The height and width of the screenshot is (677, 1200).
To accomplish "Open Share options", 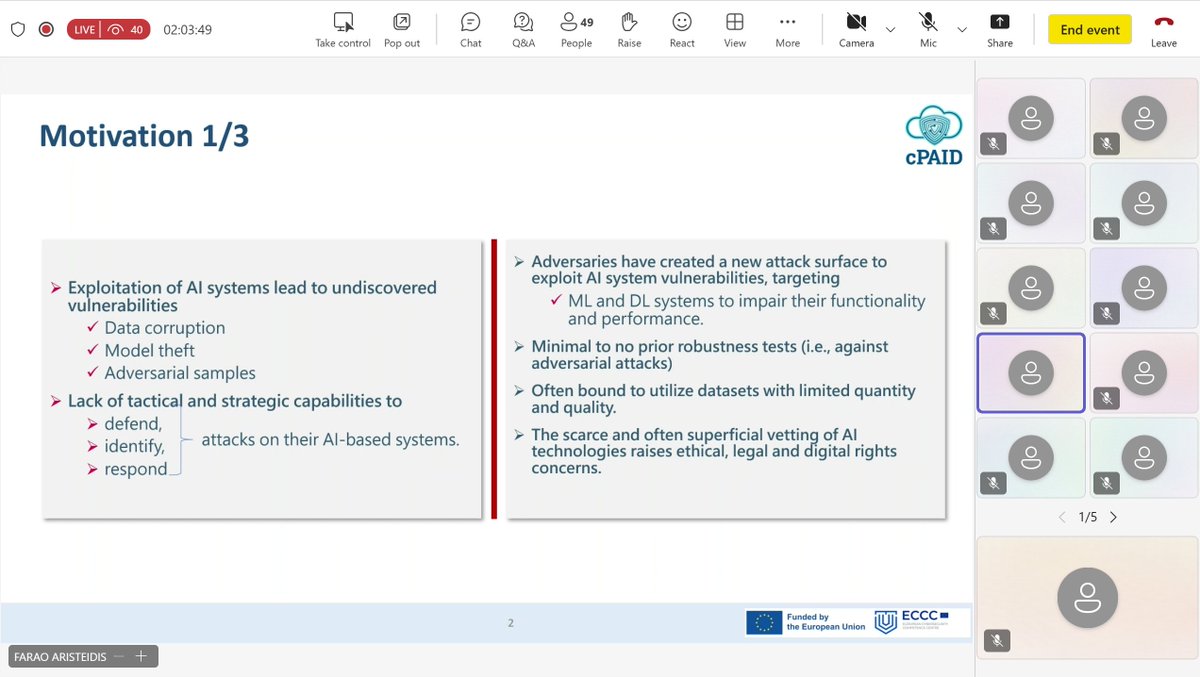I will pyautogui.click(x=999, y=28).
